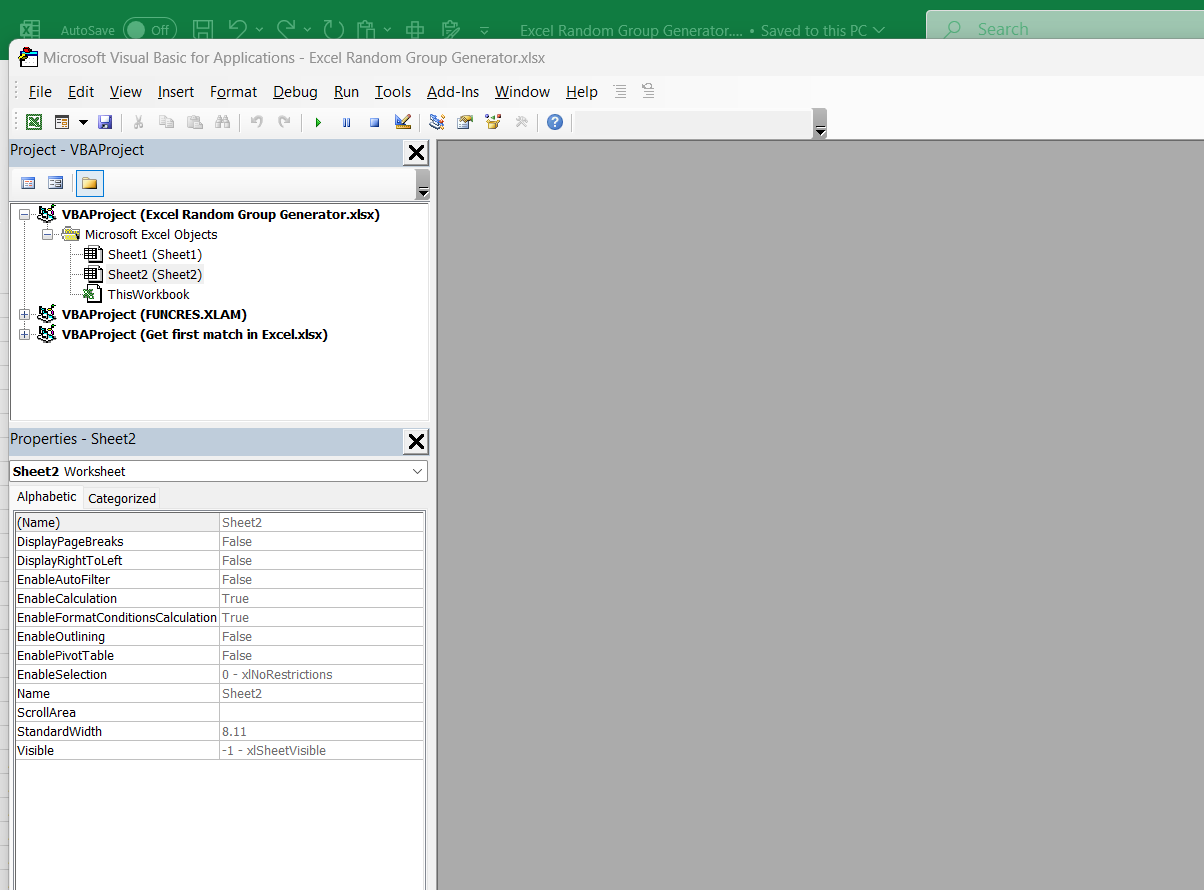Open Standard toolbar options overflow arrow
The width and height of the screenshot is (1204, 890).
820,124
